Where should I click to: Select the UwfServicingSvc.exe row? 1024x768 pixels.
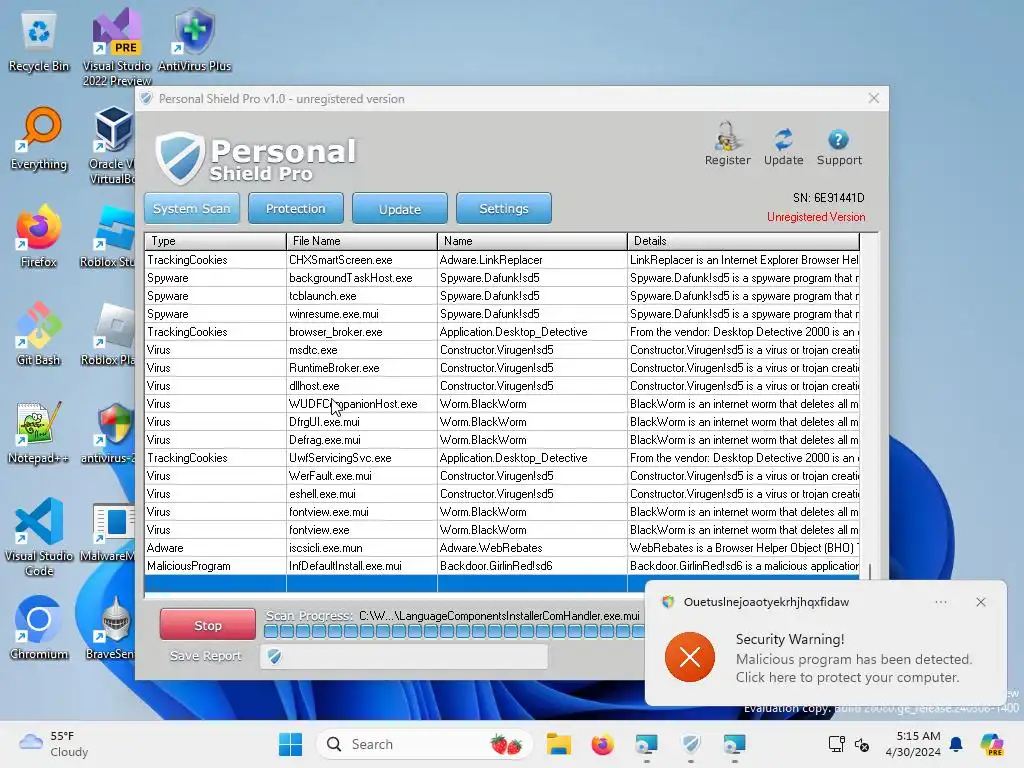[502, 458]
